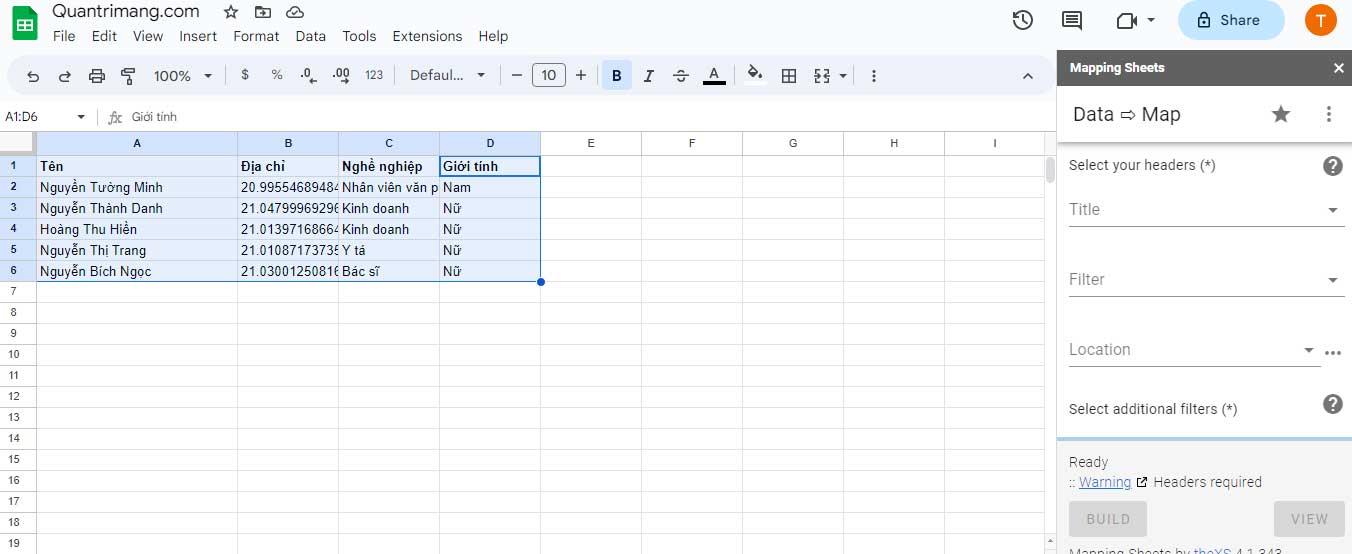Click the move to folder icon

[x=263, y=12]
